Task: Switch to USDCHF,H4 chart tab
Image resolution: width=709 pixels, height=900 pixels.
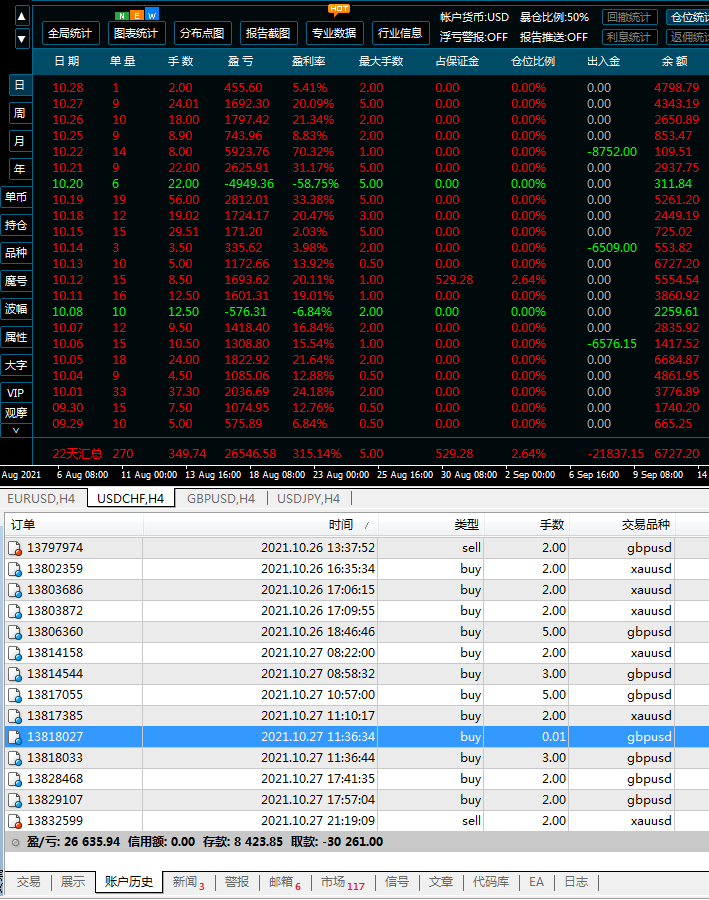Action: (130, 499)
